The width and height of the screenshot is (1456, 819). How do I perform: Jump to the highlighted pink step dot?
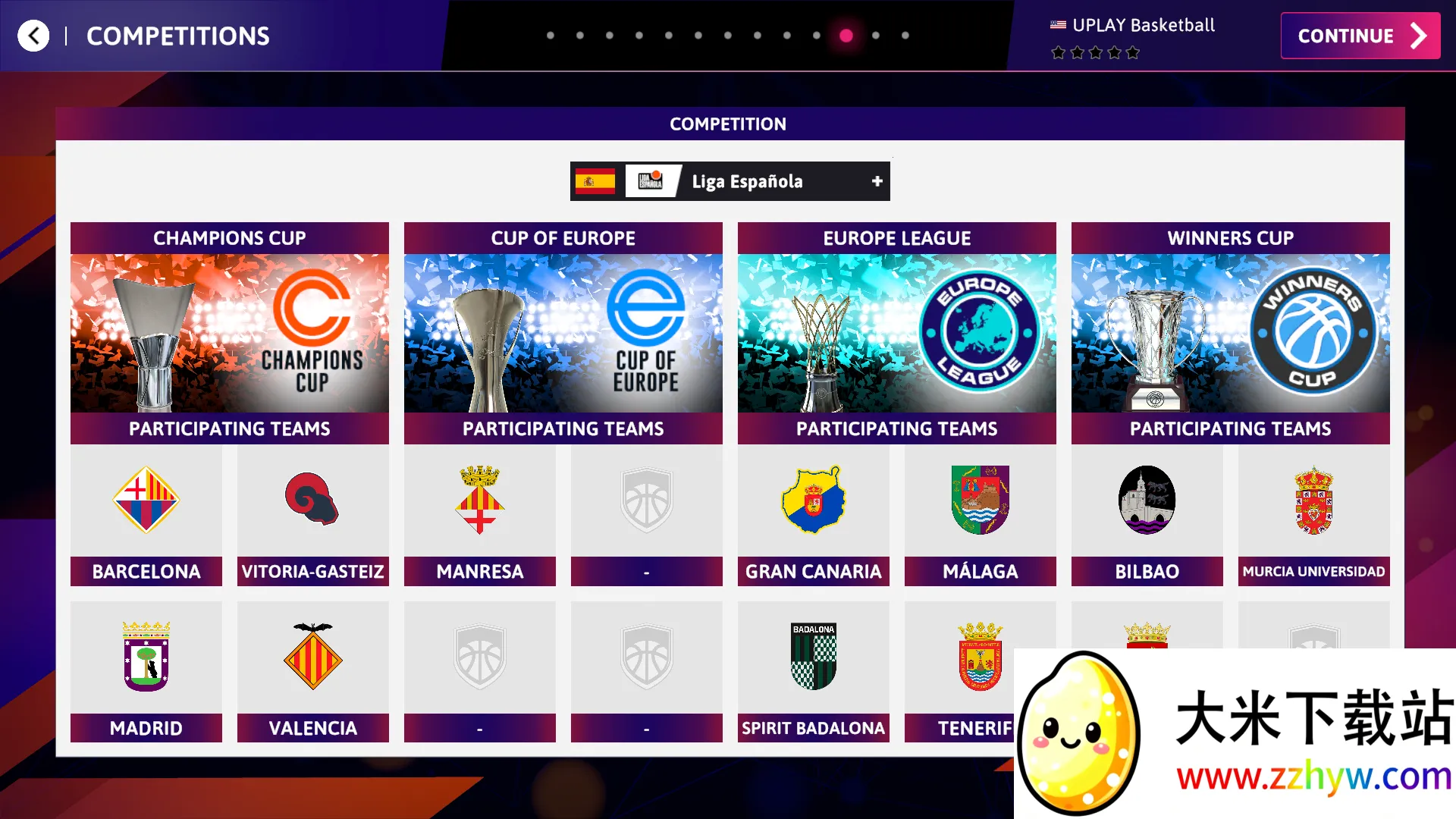tap(846, 36)
